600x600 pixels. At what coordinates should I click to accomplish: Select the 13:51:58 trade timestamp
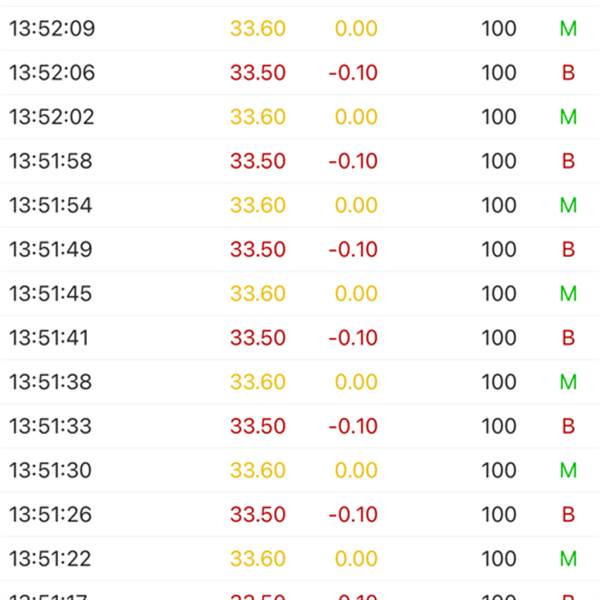(52, 161)
